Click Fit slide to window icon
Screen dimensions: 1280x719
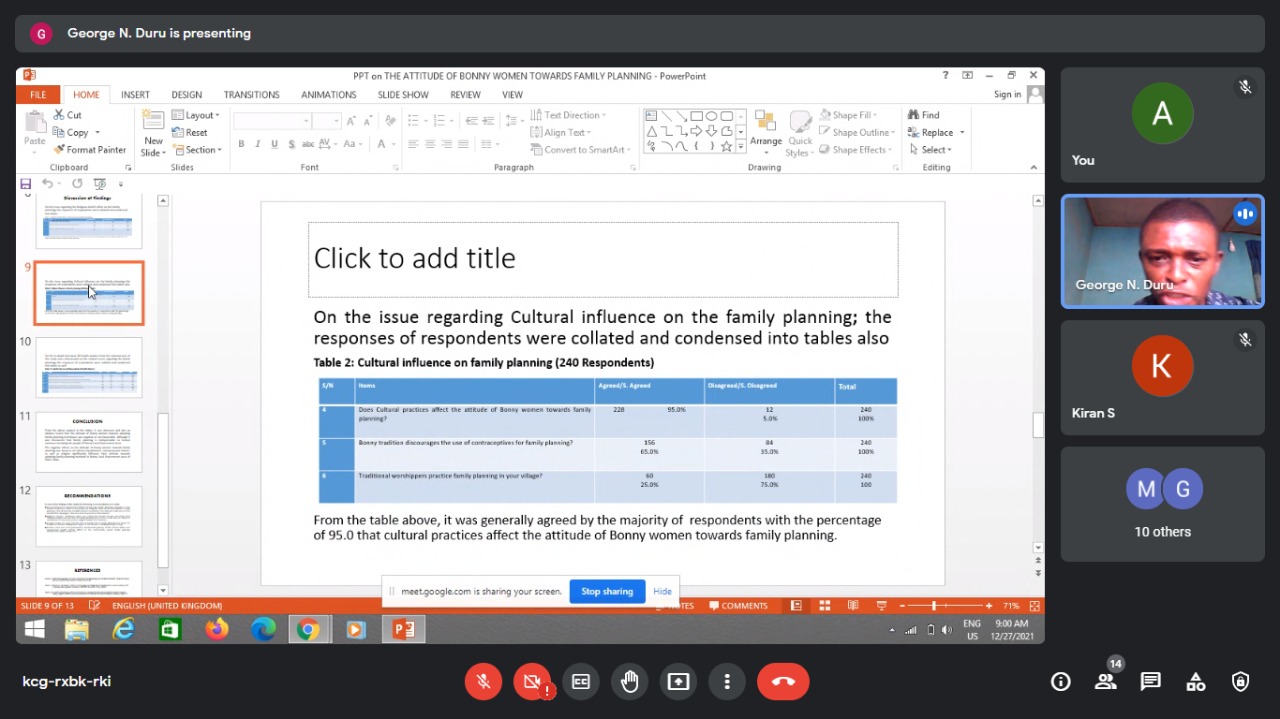click(1036, 606)
